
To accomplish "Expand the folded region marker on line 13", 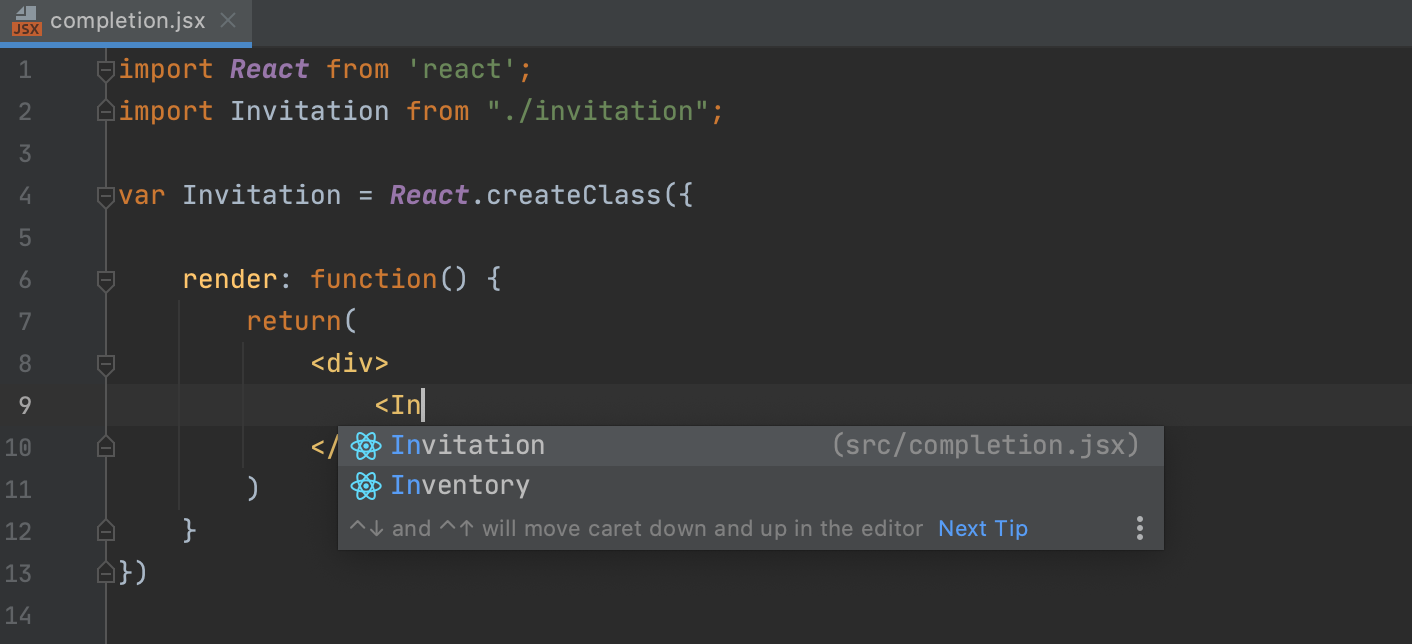I will pos(105,572).
